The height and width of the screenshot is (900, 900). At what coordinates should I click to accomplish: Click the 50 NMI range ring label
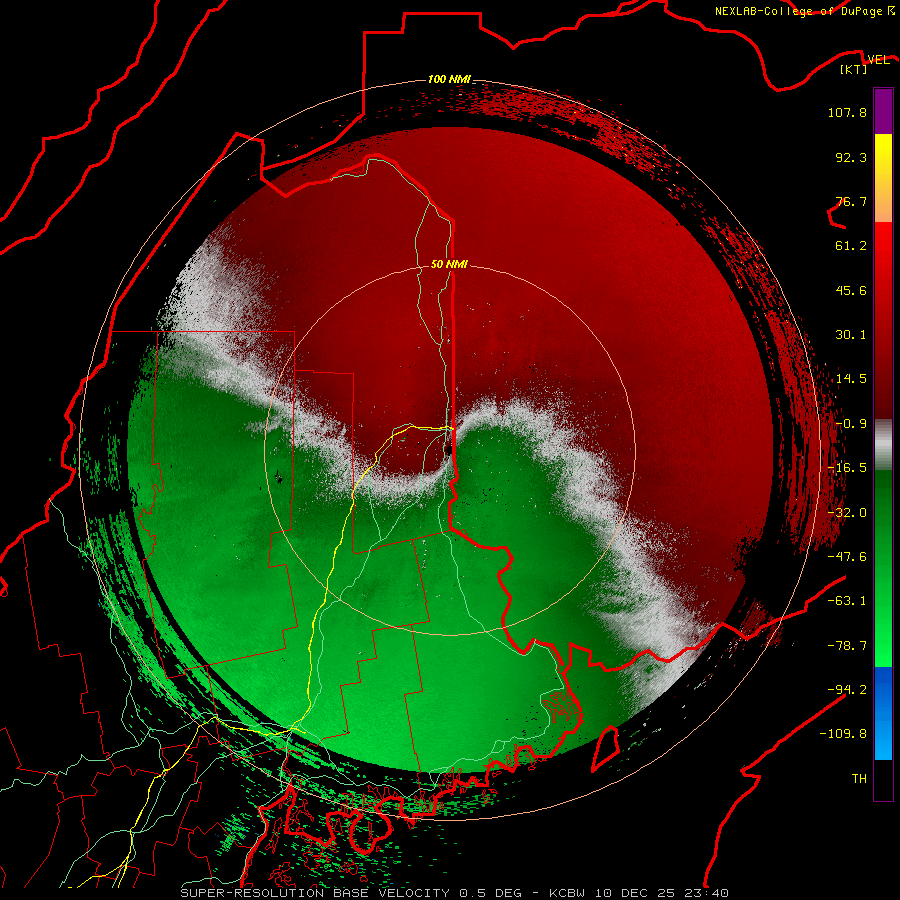point(449,265)
